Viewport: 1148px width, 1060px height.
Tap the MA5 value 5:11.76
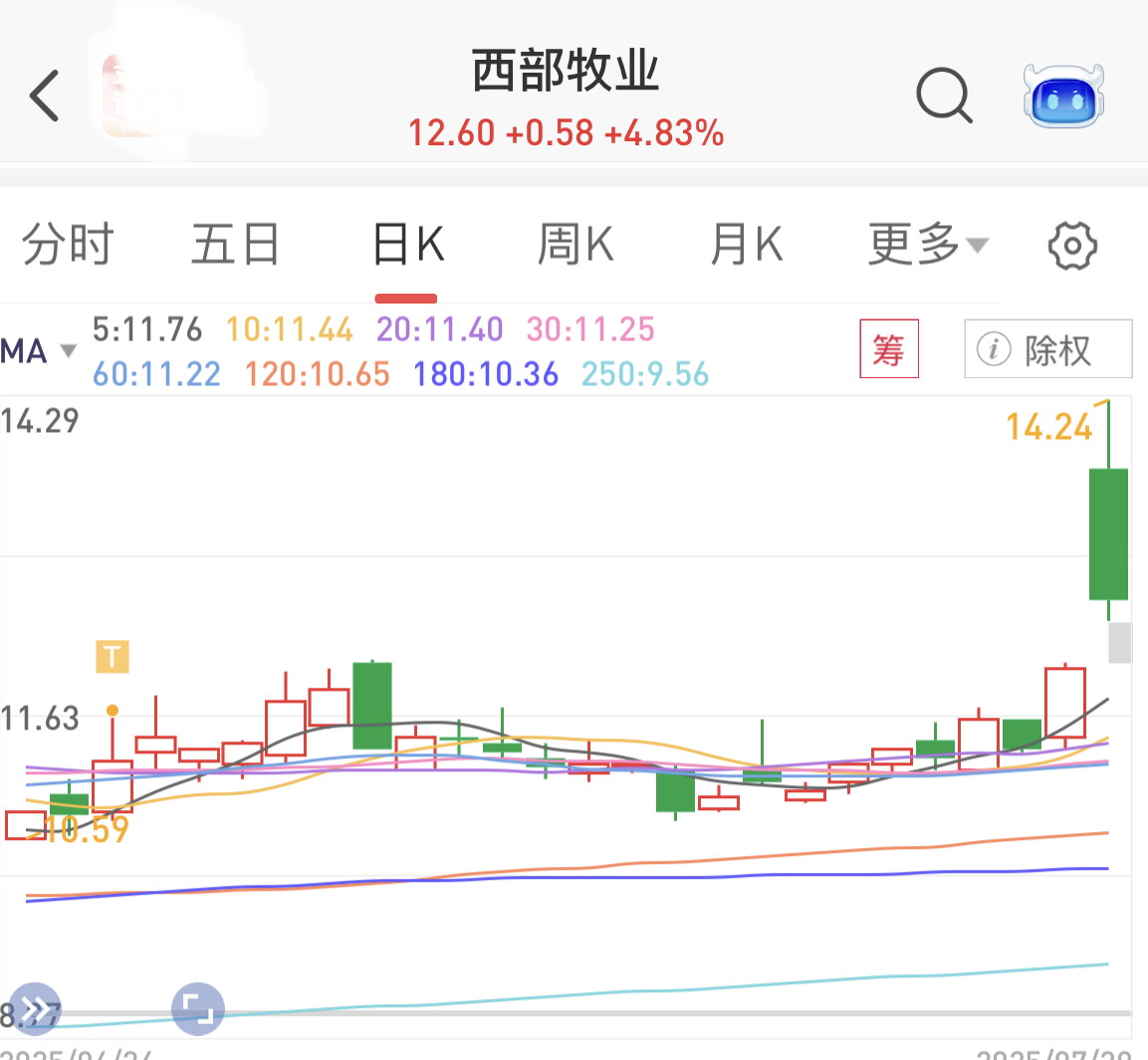coord(146,329)
